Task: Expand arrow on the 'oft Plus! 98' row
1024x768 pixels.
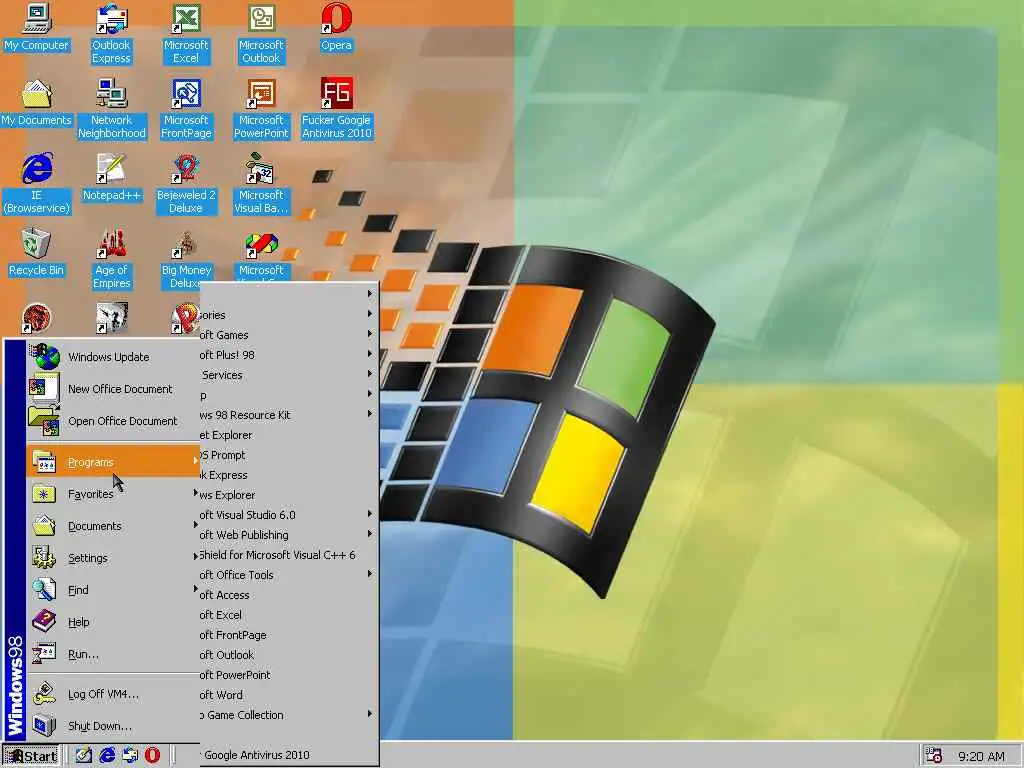Action: click(370, 354)
